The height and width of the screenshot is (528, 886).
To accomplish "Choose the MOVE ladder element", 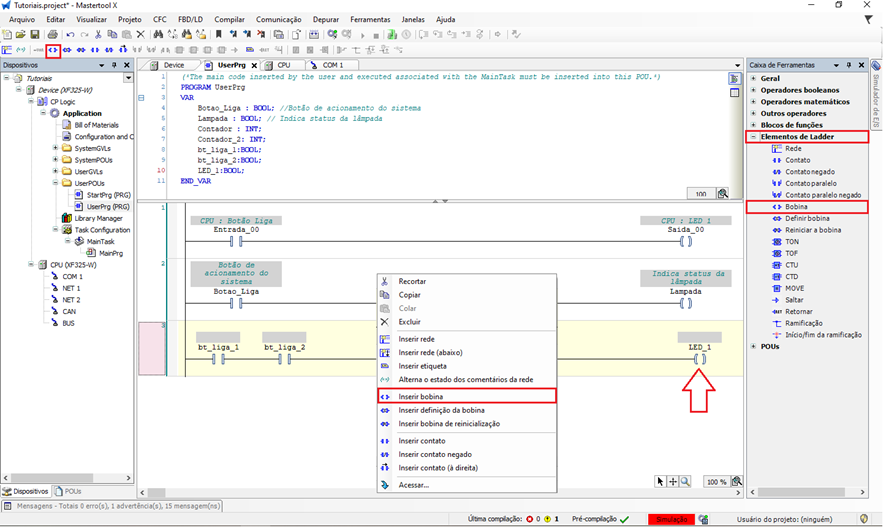I will [797, 288].
